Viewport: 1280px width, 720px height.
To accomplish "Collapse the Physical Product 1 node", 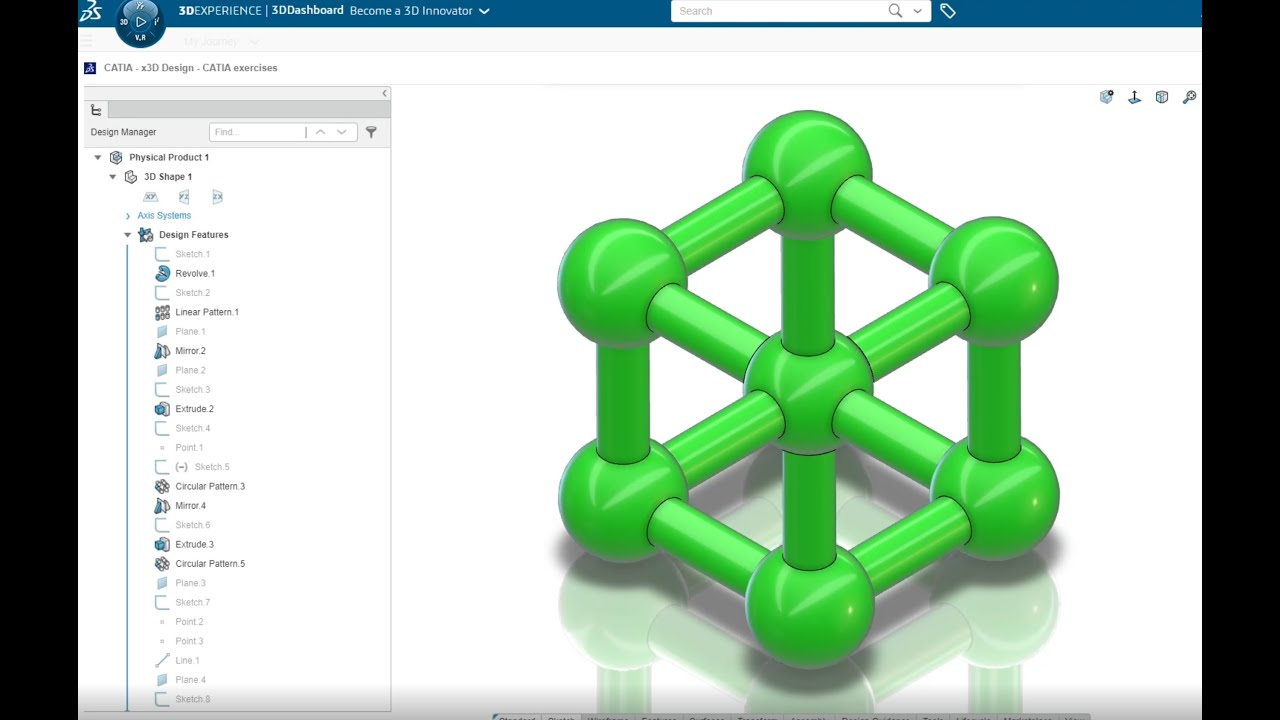I will pyautogui.click(x=98, y=157).
